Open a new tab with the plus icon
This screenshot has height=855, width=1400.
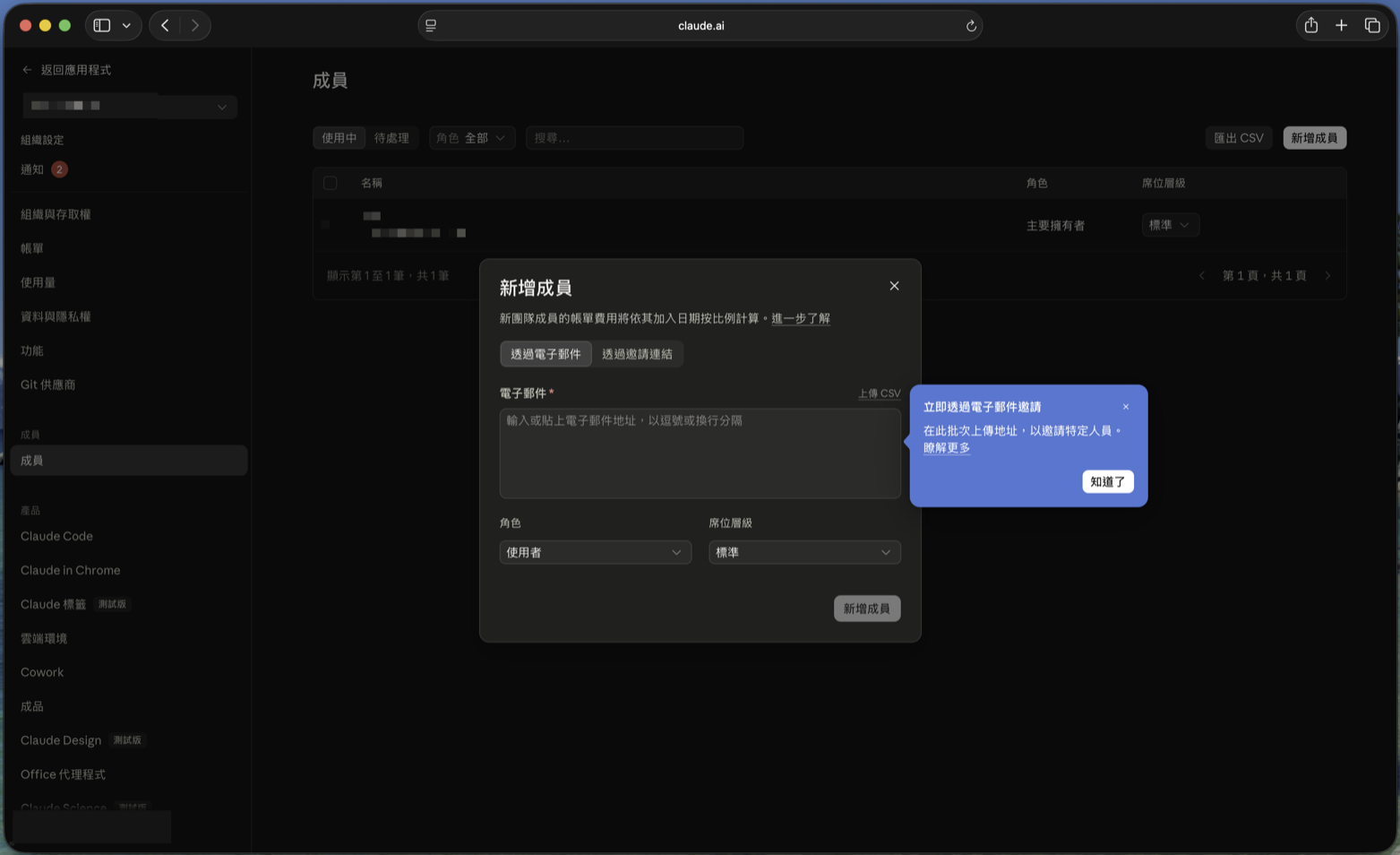pos(1341,25)
